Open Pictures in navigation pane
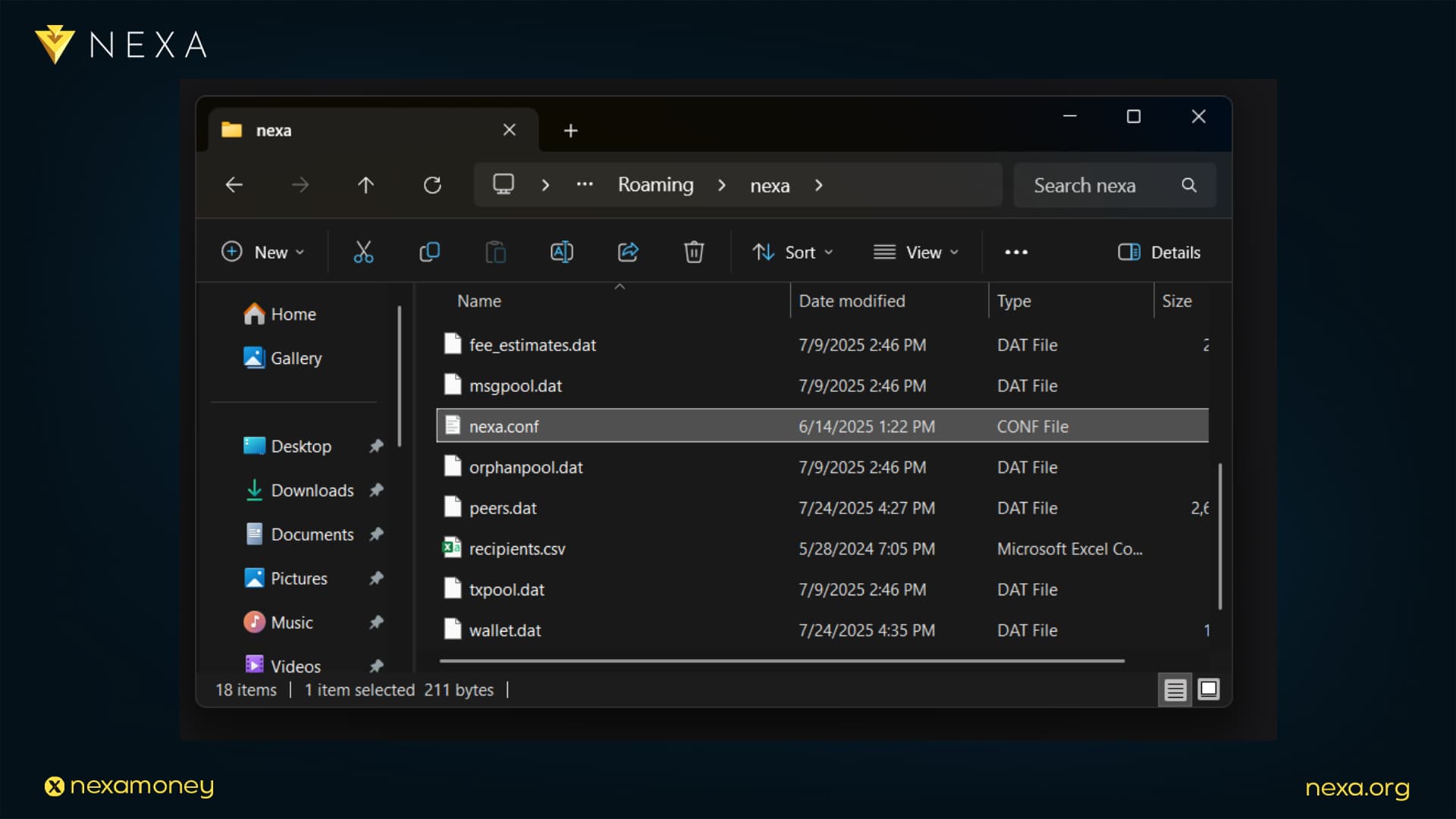This screenshot has width=1456, height=819. pyautogui.click(x=285, y=578)
